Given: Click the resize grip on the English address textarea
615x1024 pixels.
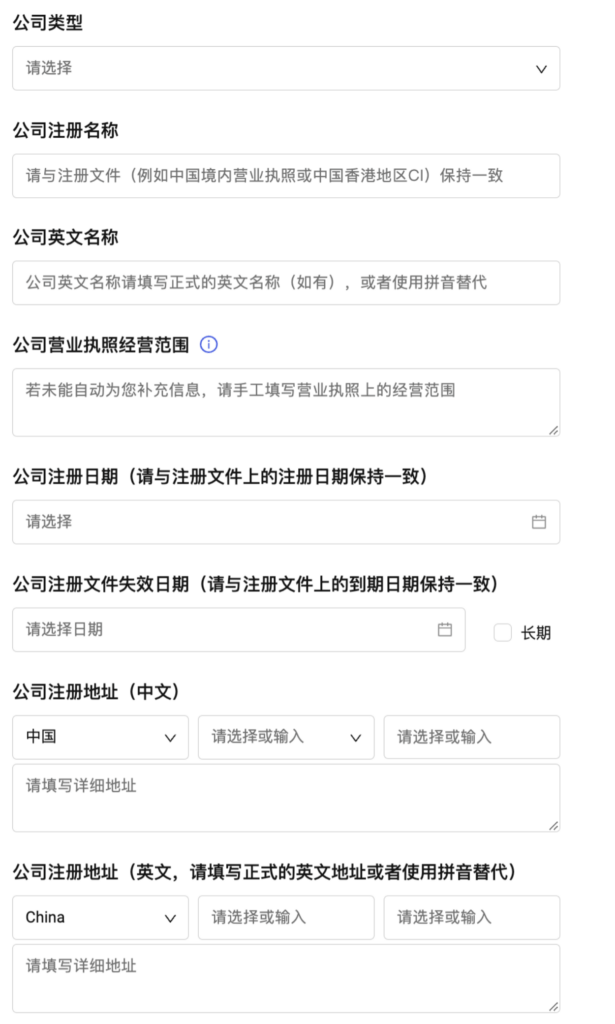Looking at the screenshot, I should [553, 1006].
